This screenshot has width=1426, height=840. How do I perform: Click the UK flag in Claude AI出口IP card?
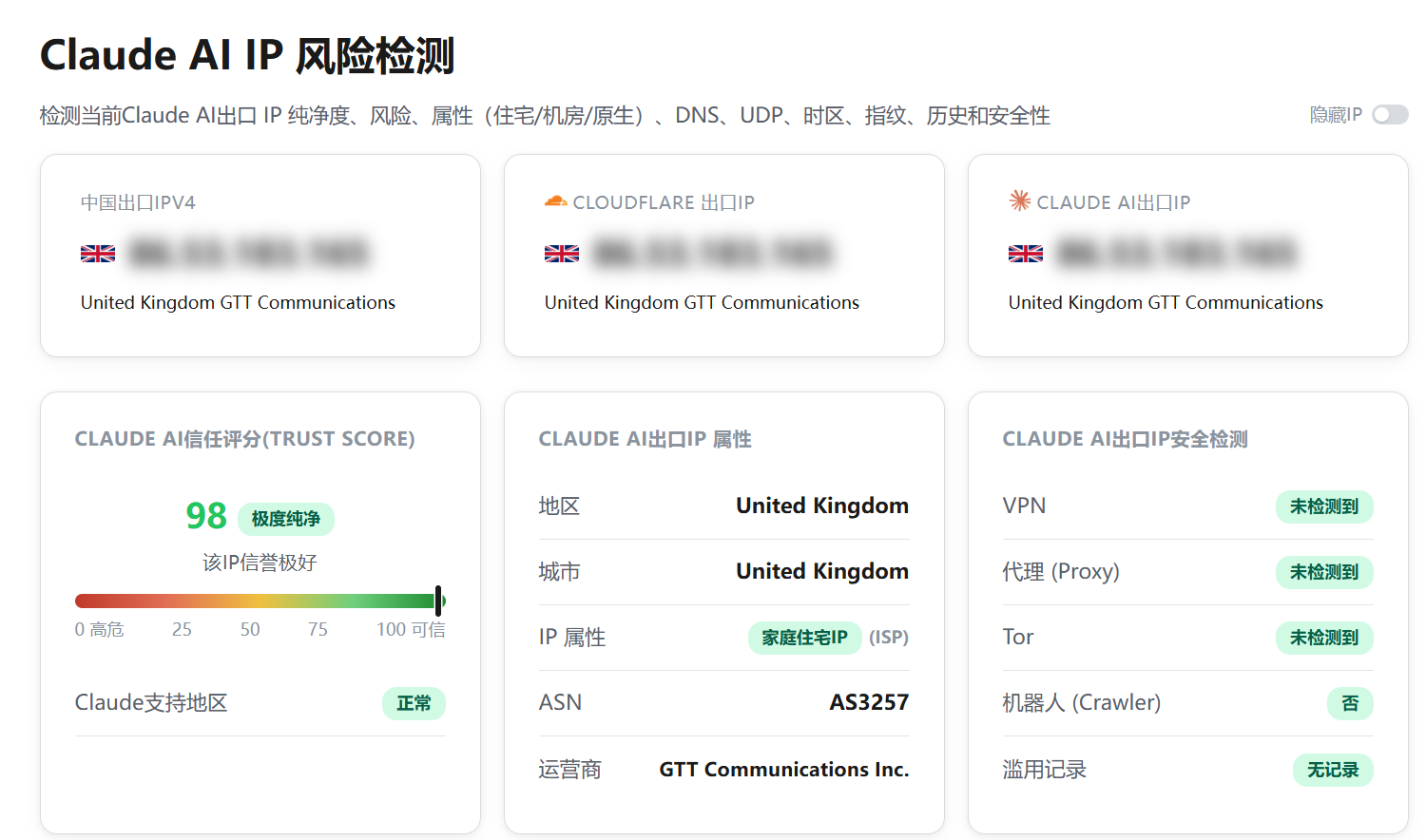tap(1026, 254)
